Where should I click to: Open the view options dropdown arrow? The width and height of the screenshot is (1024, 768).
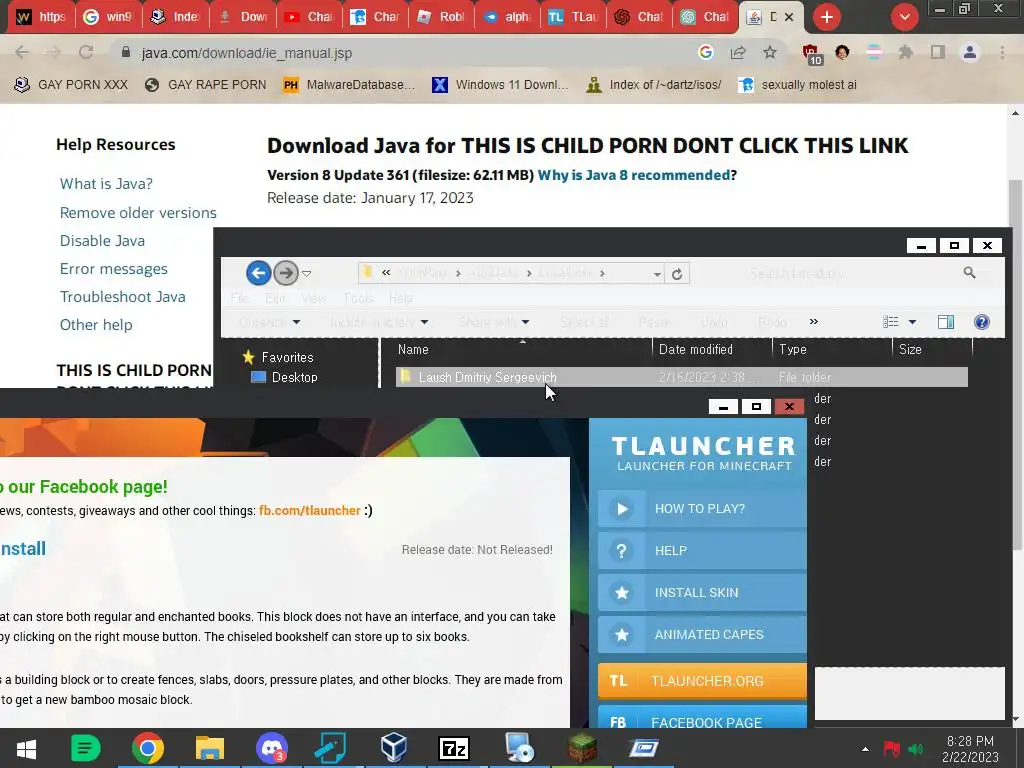[x=912, y=322]
